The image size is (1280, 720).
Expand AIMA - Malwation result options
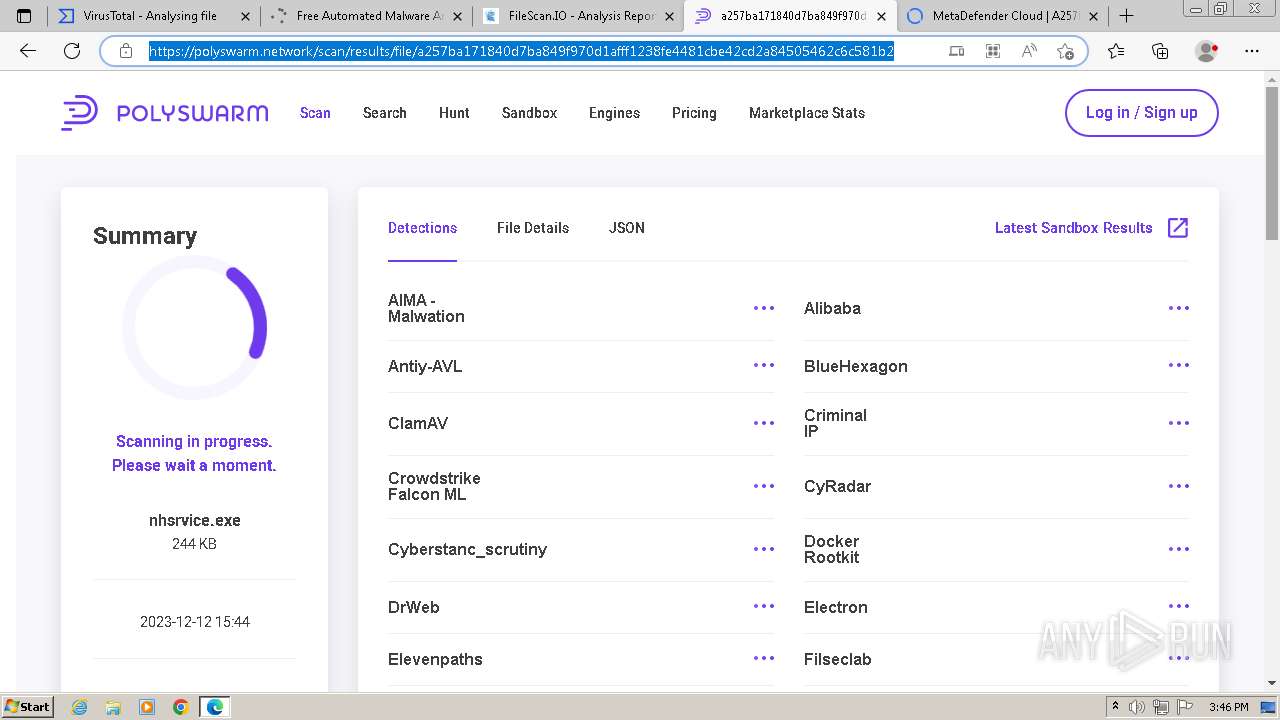[764, 308]
